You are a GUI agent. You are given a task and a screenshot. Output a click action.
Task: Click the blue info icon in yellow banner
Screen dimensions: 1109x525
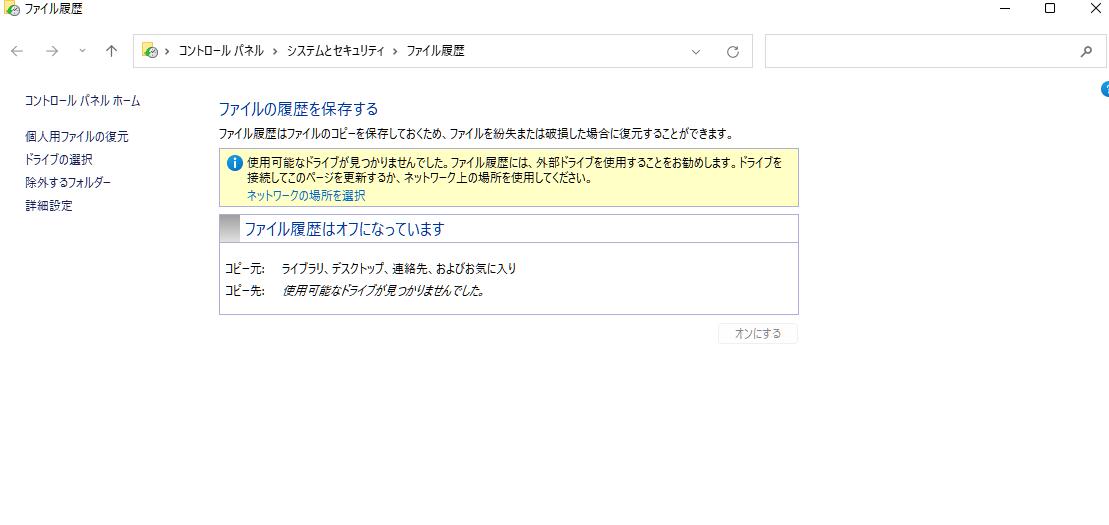pyautogui.click(x=235, y=163)
